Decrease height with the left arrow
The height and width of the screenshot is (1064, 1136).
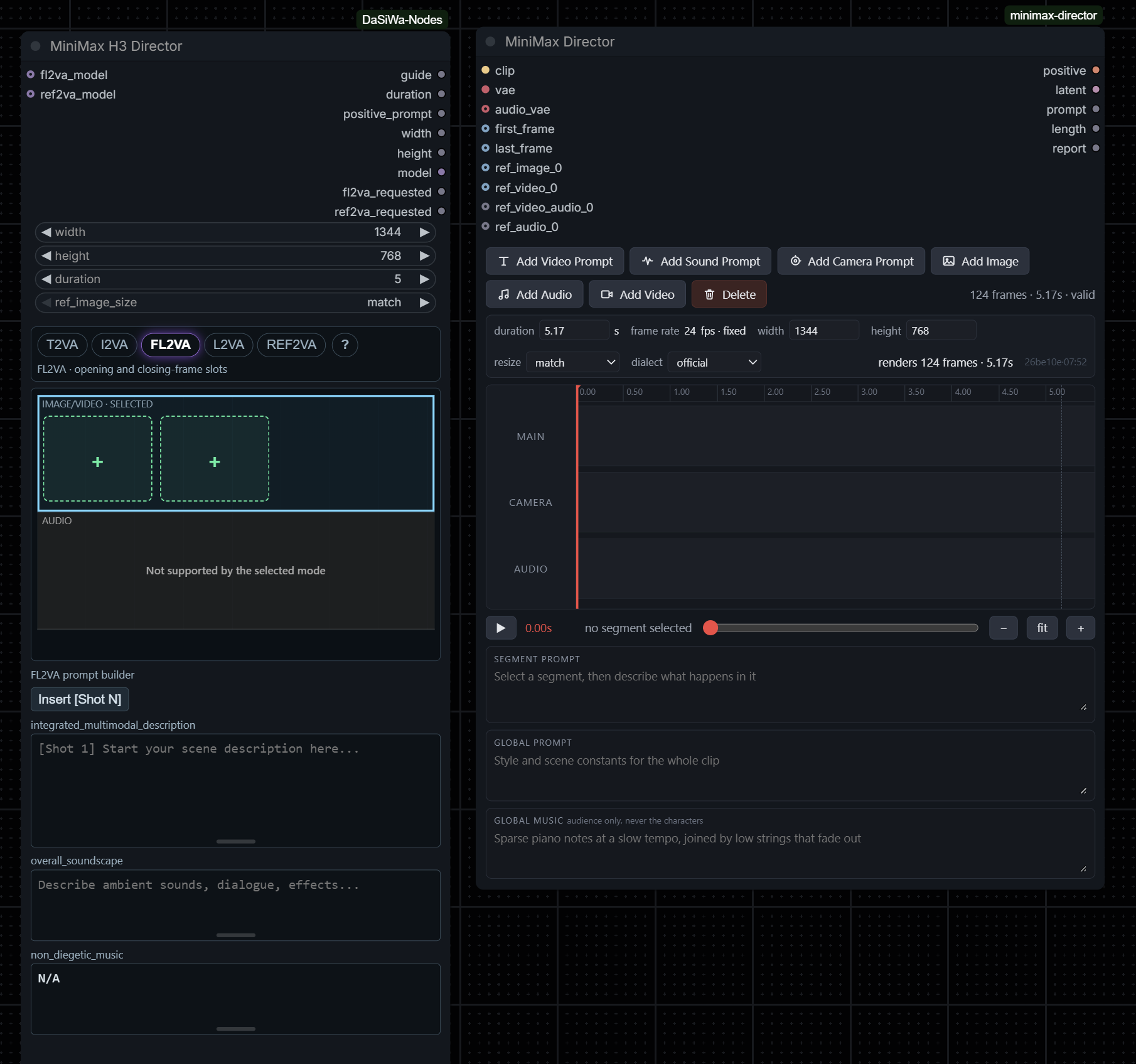[46, 255]
